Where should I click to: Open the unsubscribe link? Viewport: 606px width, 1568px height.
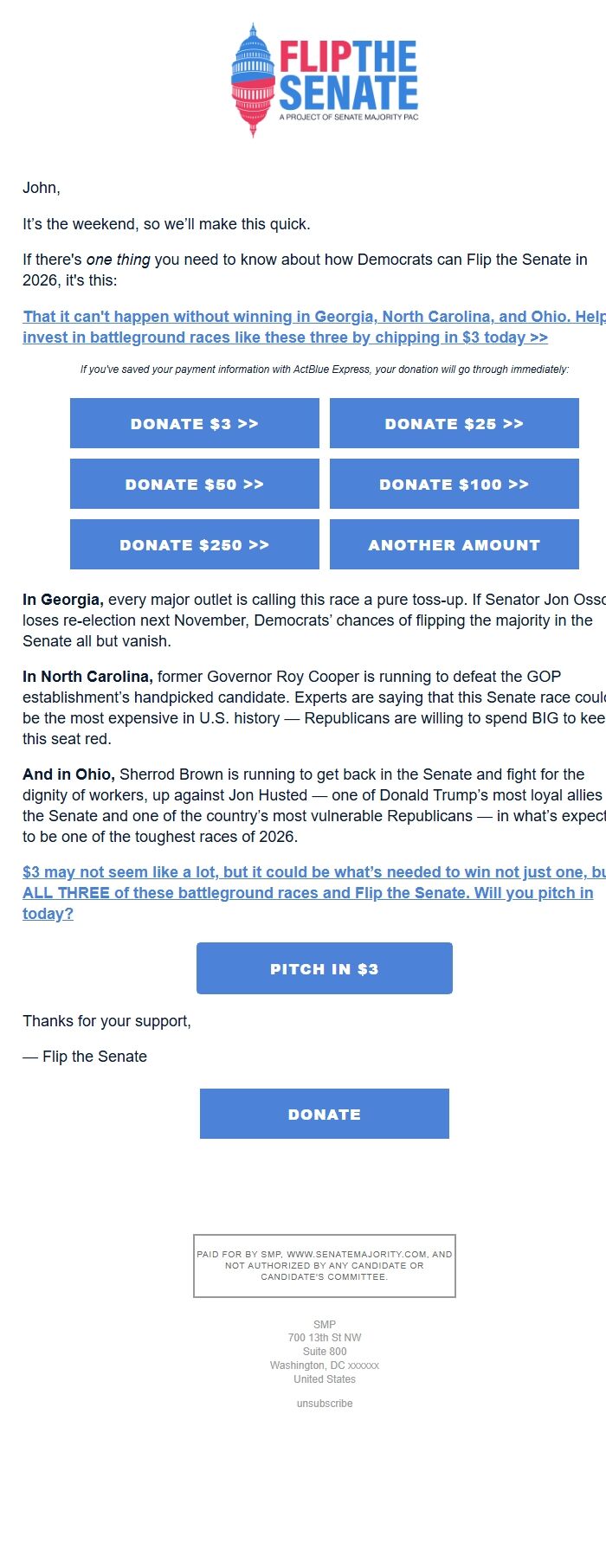324,1403
